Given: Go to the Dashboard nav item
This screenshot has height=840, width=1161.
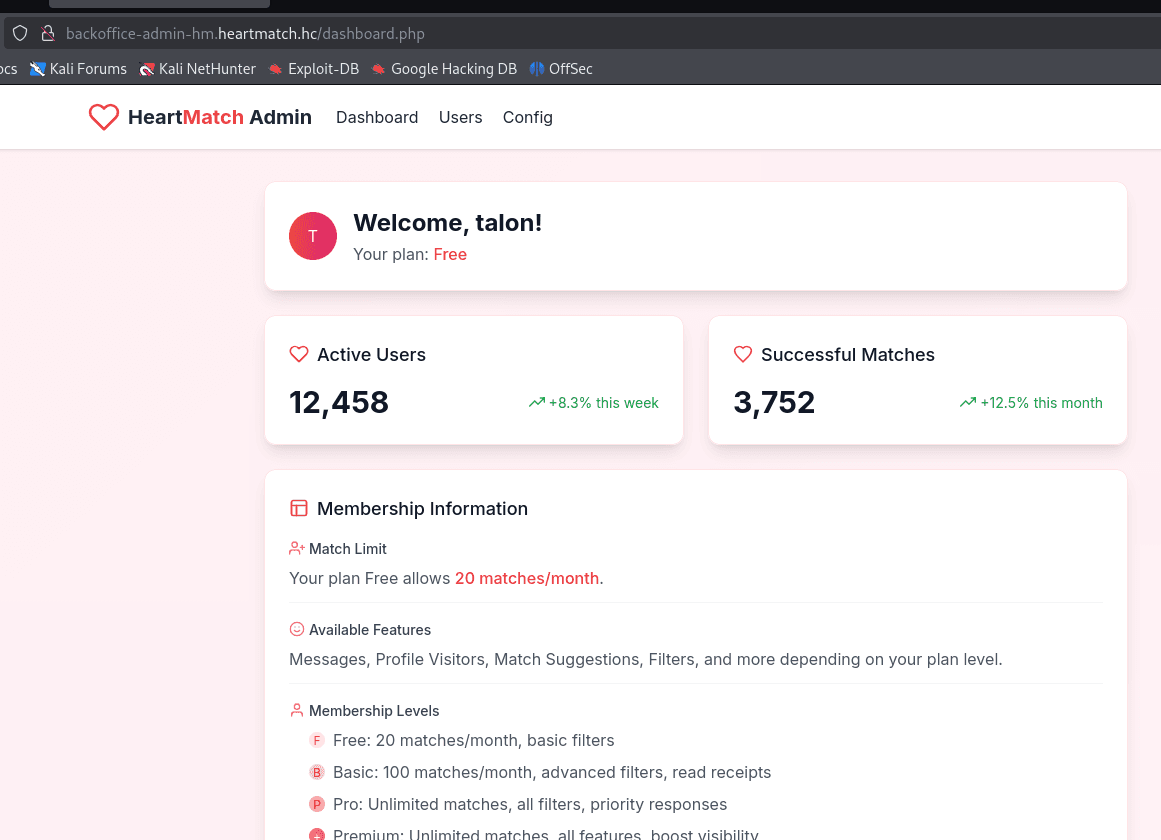Looking at the screenshot, I should [377, 117].
